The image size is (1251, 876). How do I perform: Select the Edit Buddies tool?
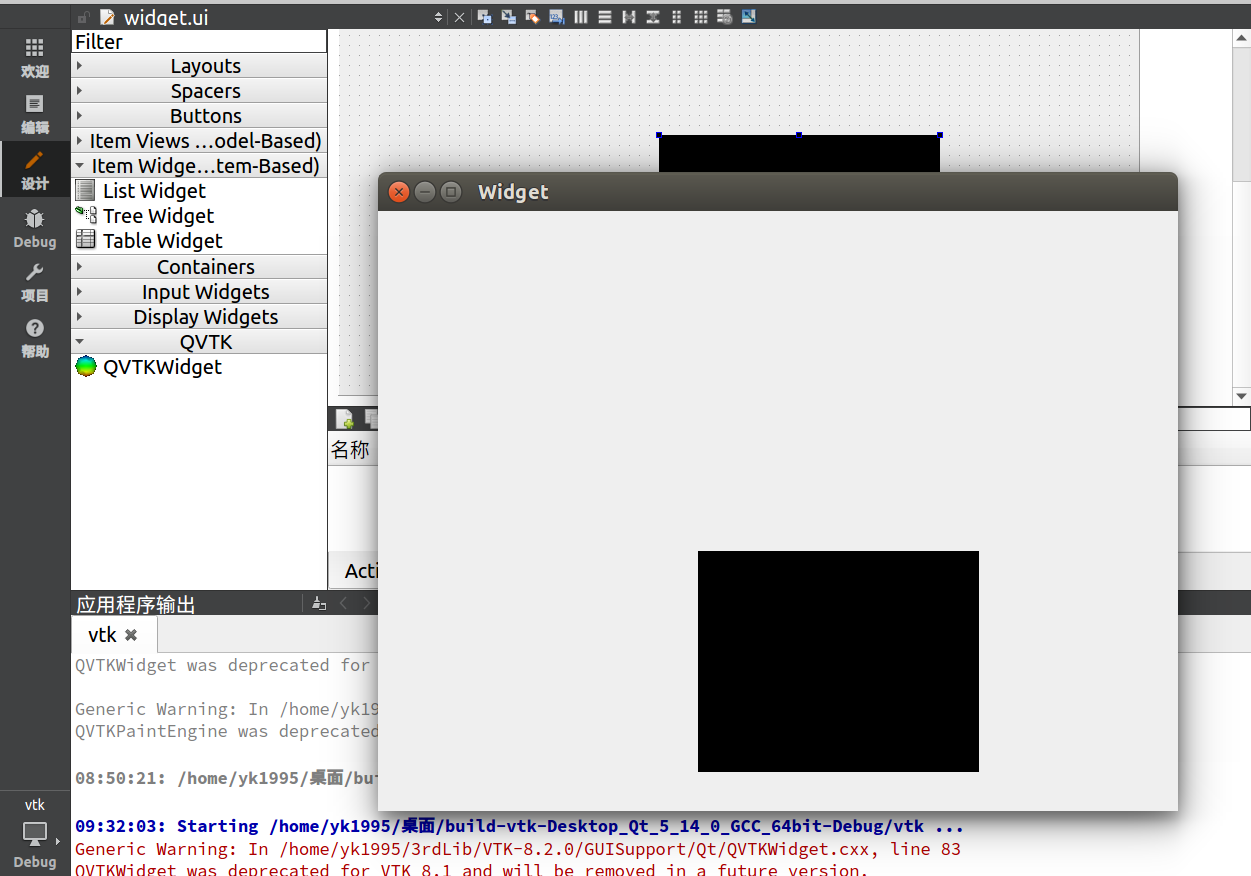pyautogui.click(x=532, y=17)
